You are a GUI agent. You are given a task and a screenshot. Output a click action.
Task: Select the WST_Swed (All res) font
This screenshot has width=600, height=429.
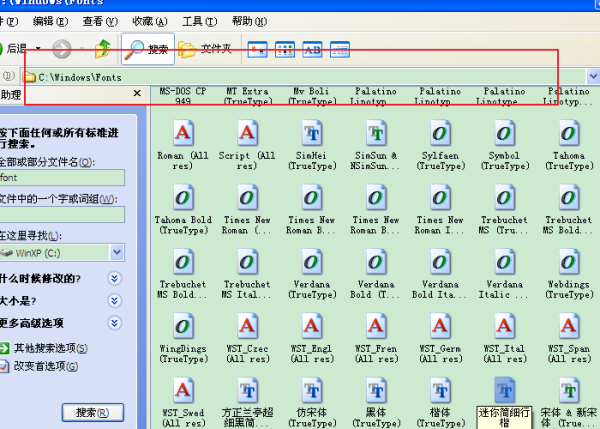[x=183, y=403]
